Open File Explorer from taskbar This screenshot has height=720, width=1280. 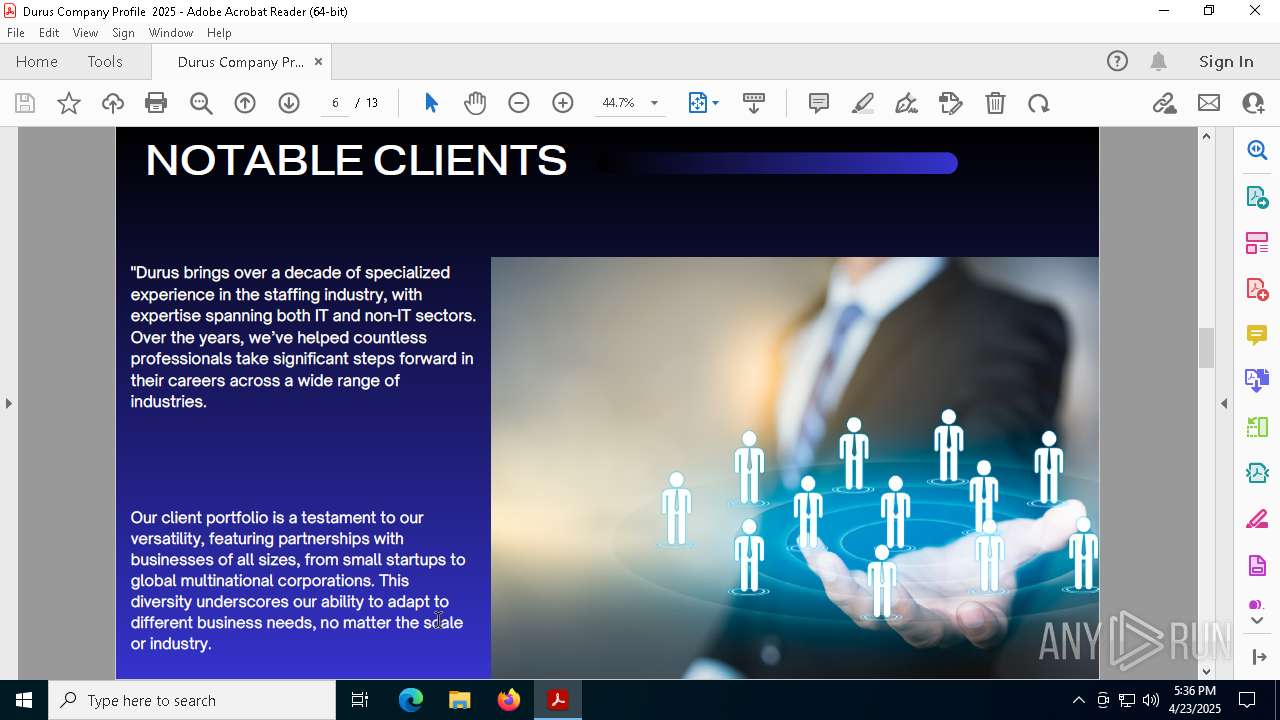pos(459,700)
